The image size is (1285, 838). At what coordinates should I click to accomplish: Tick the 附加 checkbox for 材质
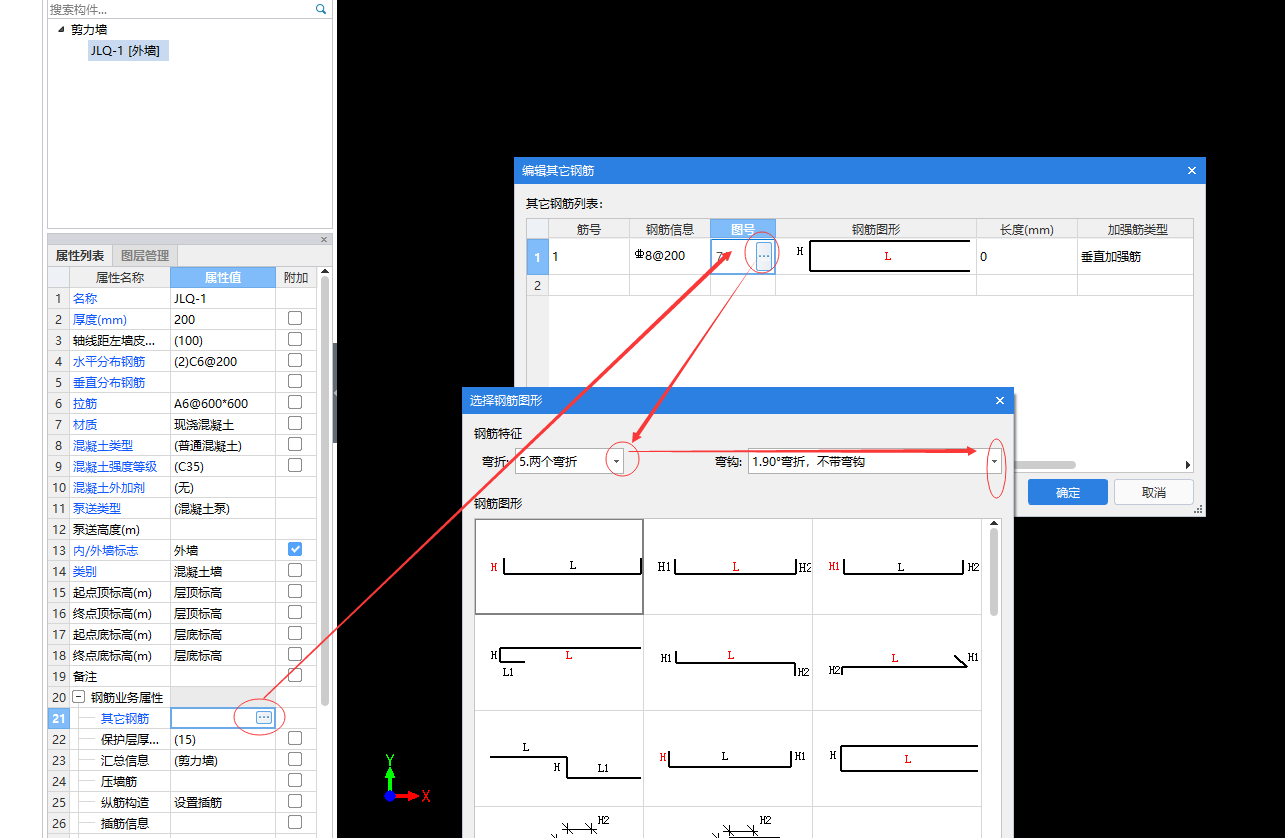click(x=295, y=423)
